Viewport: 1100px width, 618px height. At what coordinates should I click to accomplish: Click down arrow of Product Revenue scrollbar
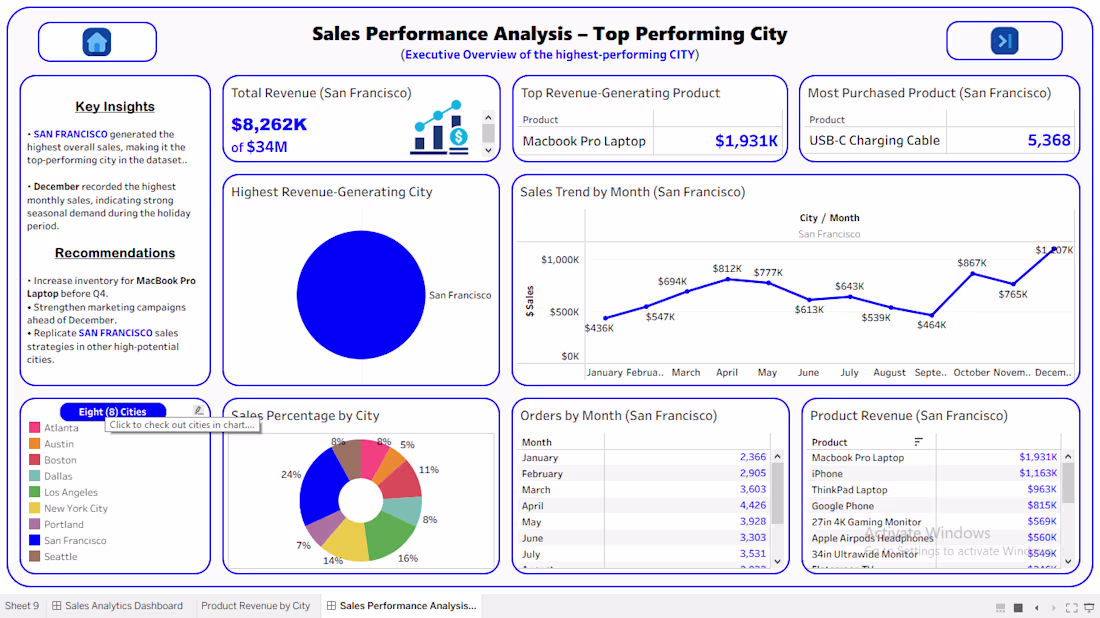click(x=1068, y=560)
